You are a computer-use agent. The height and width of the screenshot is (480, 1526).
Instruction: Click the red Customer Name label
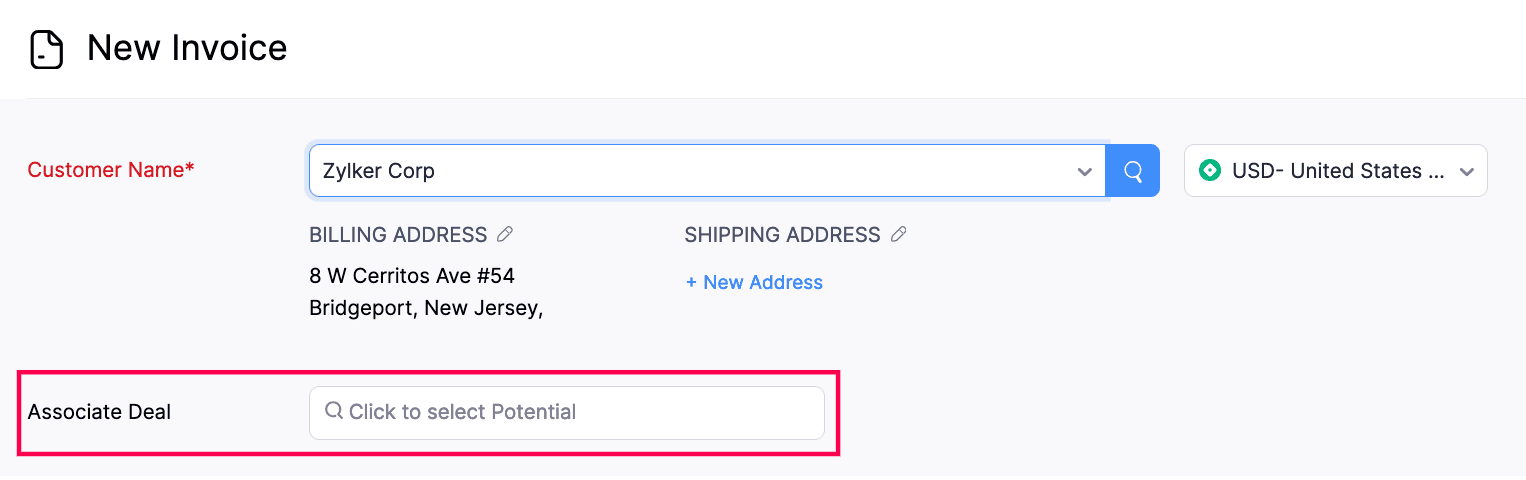tap(105, 170)
